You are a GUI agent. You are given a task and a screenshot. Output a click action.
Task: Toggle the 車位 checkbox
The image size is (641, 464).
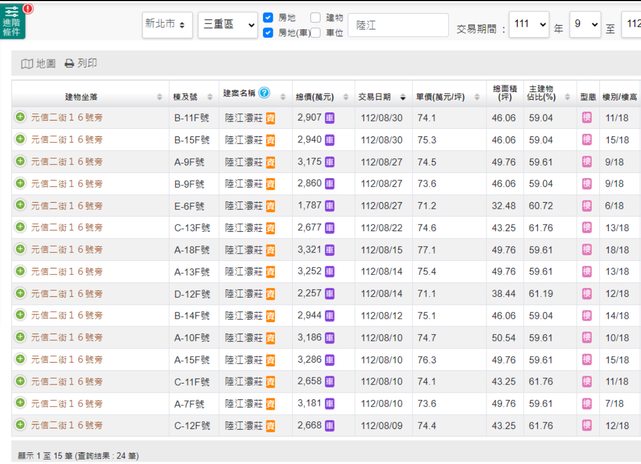[x=316, y=33]
